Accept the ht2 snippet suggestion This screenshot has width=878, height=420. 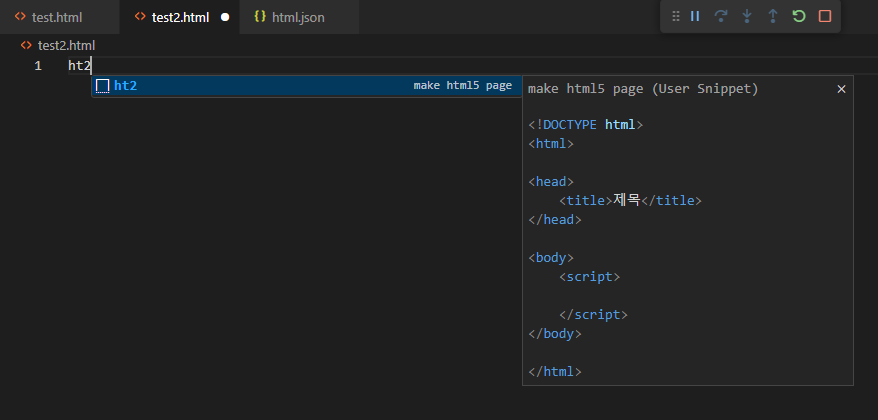(x=307, y=86)
